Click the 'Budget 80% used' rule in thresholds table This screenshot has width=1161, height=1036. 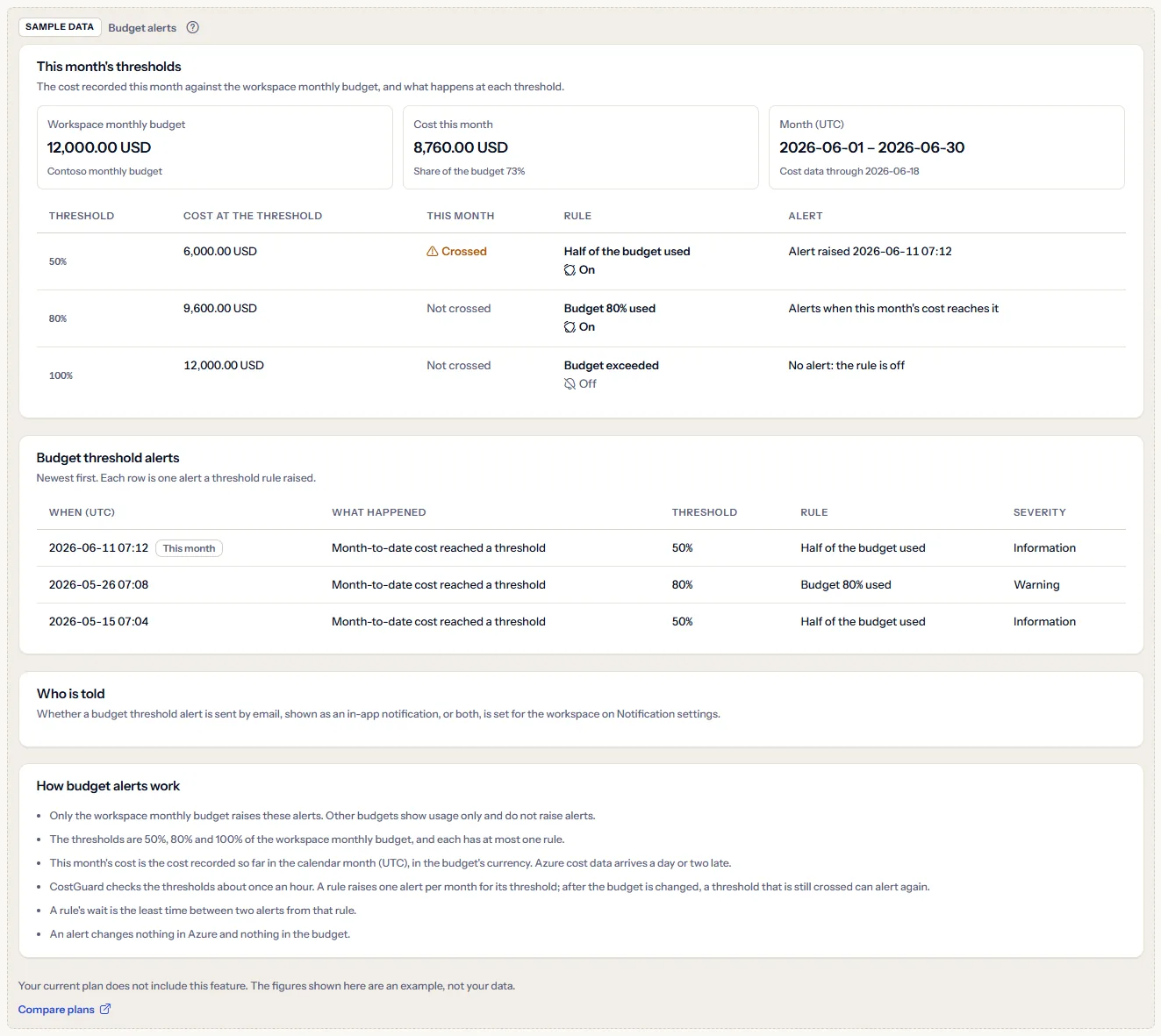point(610,309)
